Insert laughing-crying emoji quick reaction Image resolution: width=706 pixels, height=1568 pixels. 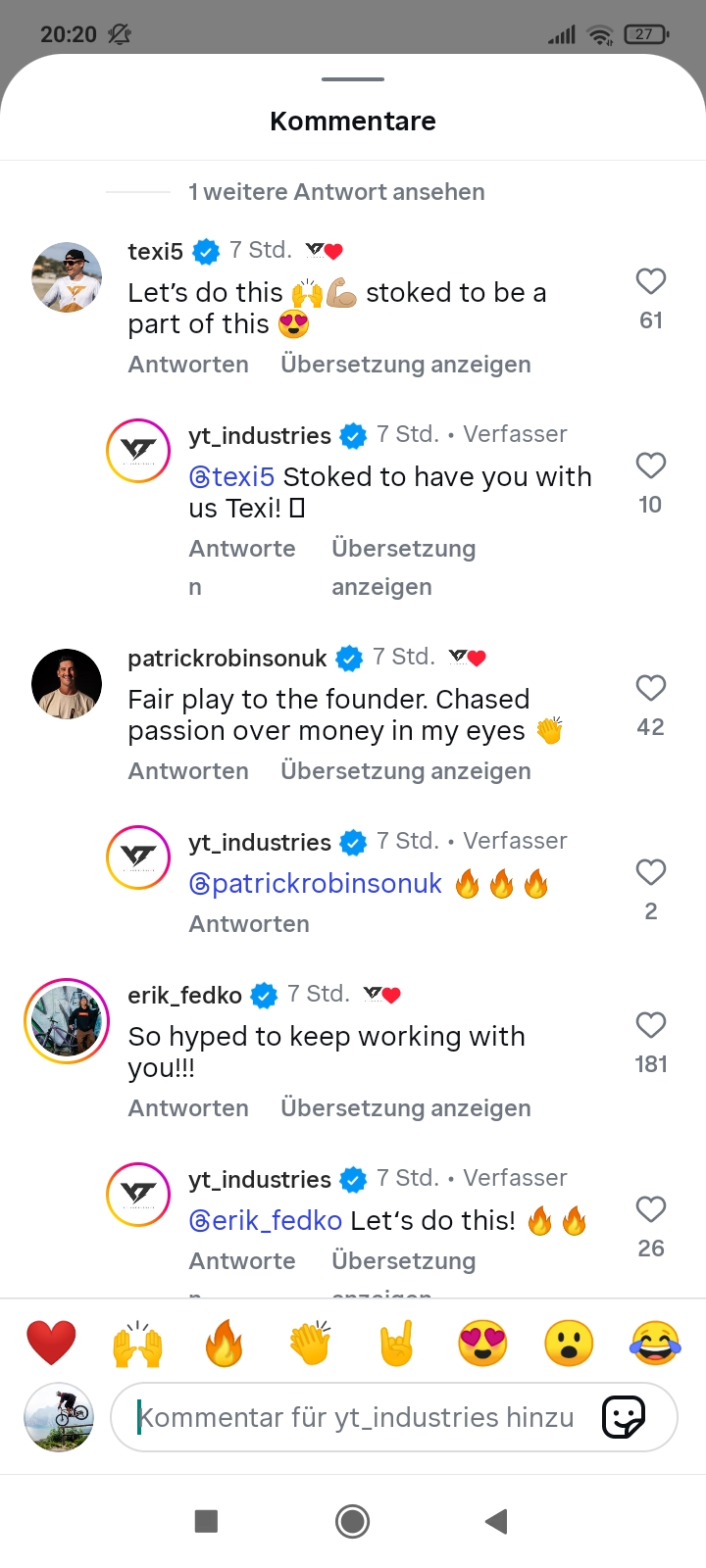point(655,1343)
